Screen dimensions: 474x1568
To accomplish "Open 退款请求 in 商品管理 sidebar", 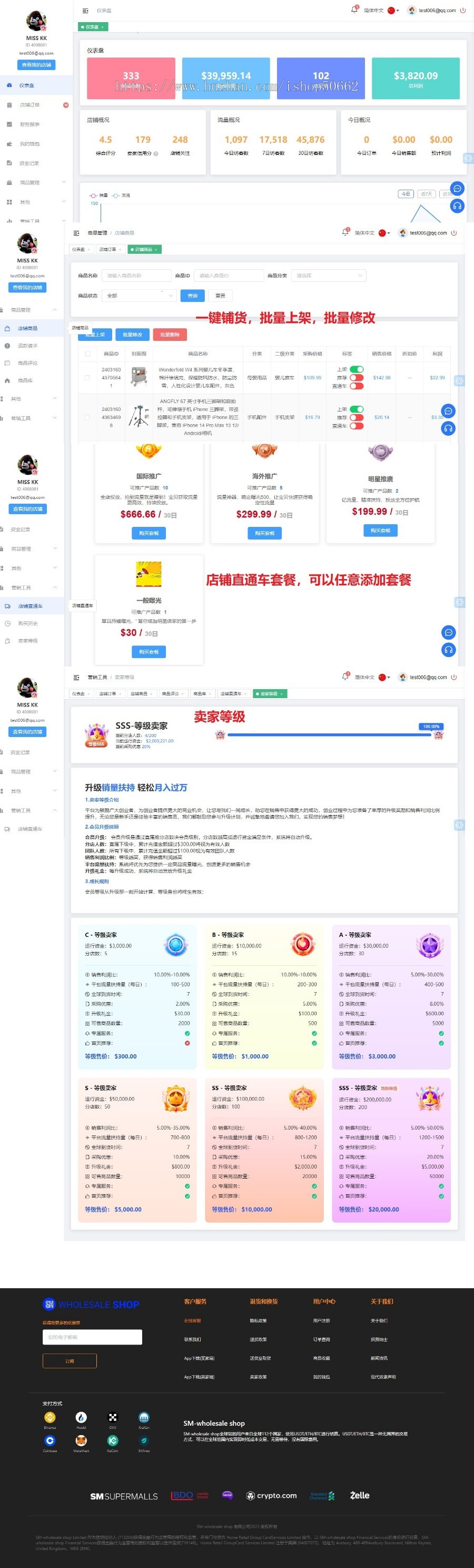I will [x=32, y=346].
